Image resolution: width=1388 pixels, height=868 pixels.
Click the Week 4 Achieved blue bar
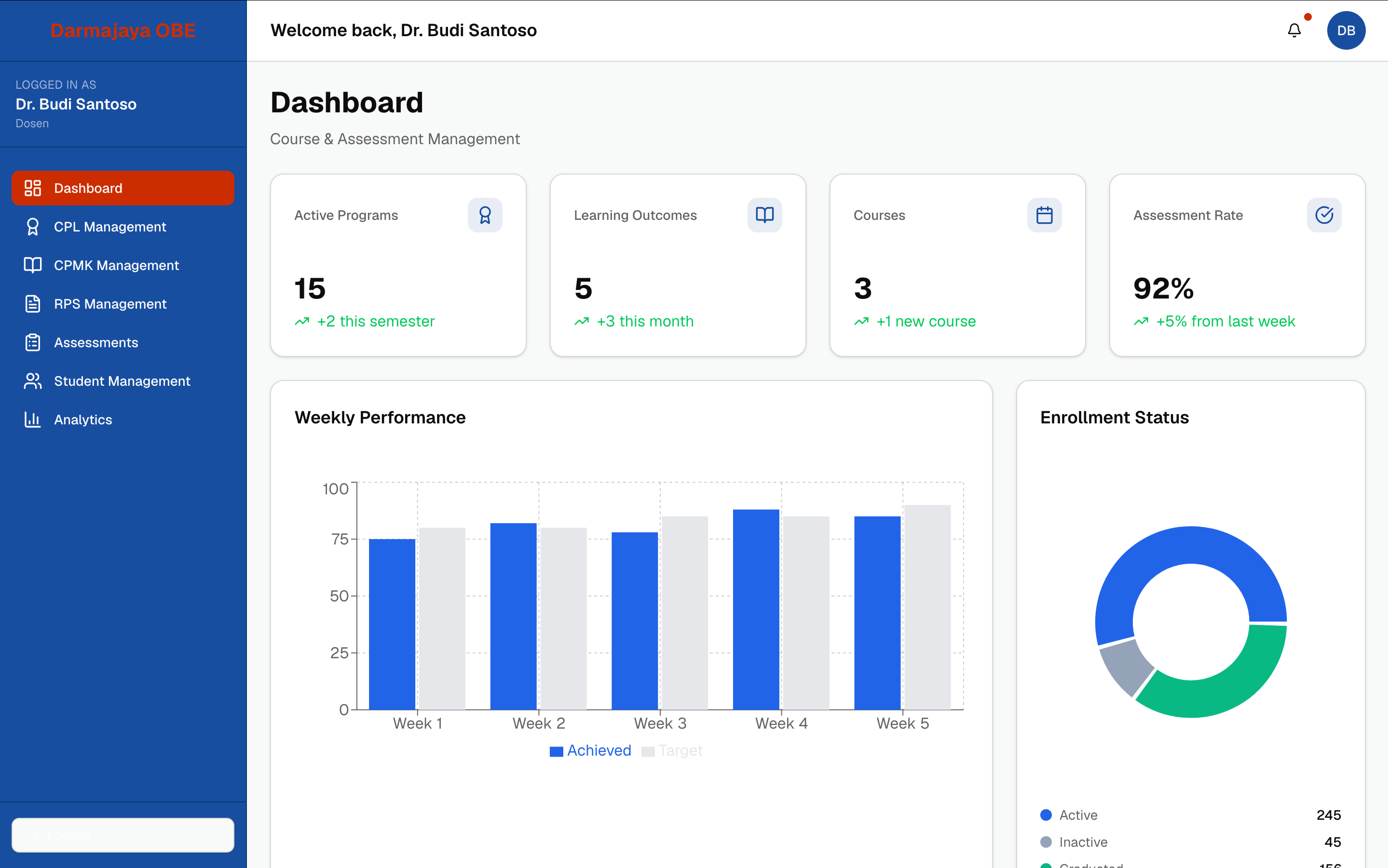pos(755,609)
